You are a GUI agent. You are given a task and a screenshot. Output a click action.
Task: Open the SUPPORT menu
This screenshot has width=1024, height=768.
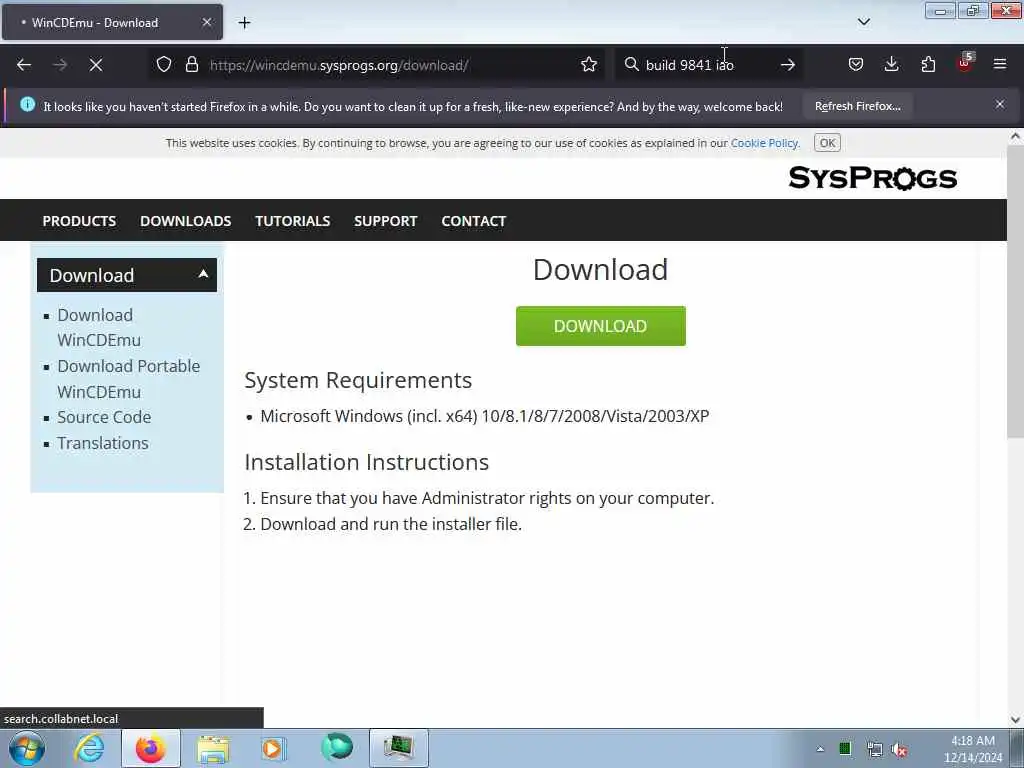(385, 221)
